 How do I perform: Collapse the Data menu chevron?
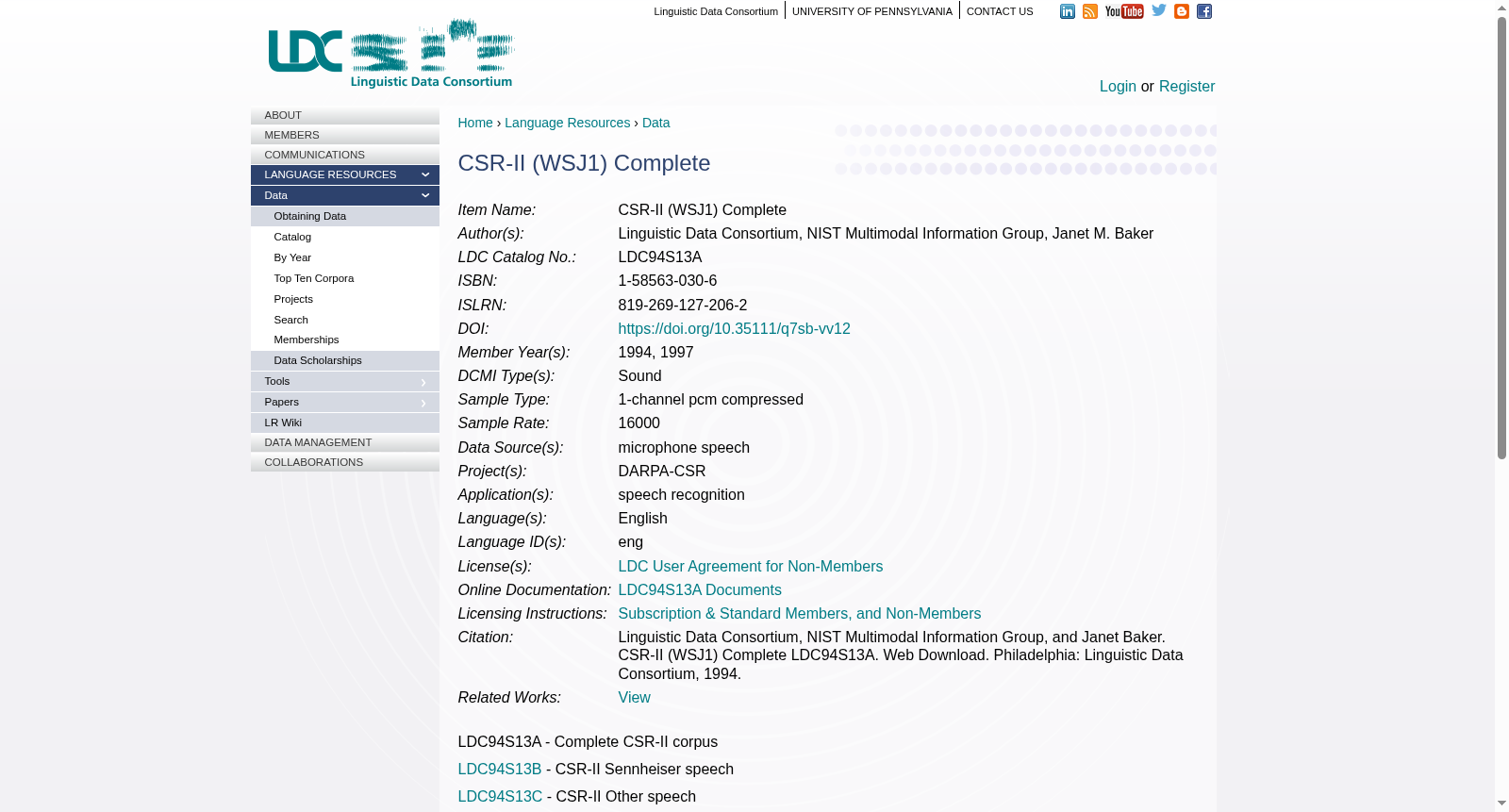pos(425,195)
